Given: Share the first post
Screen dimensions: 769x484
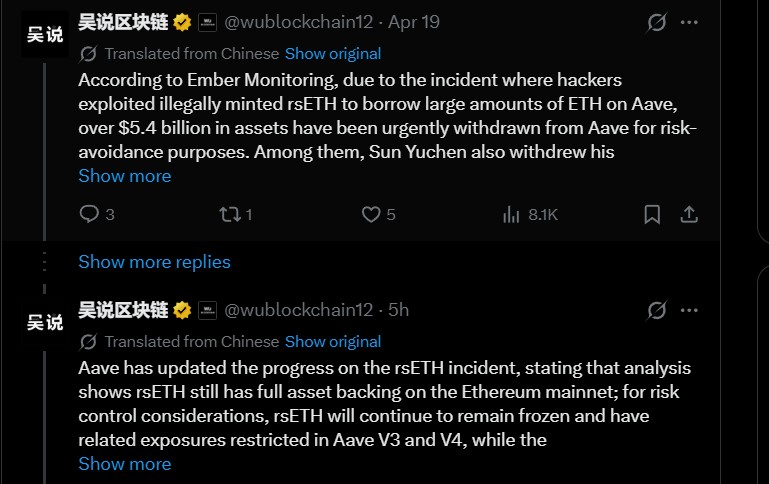Looking at the screenshot, I should pyautogui.click(x=689, y=214).
